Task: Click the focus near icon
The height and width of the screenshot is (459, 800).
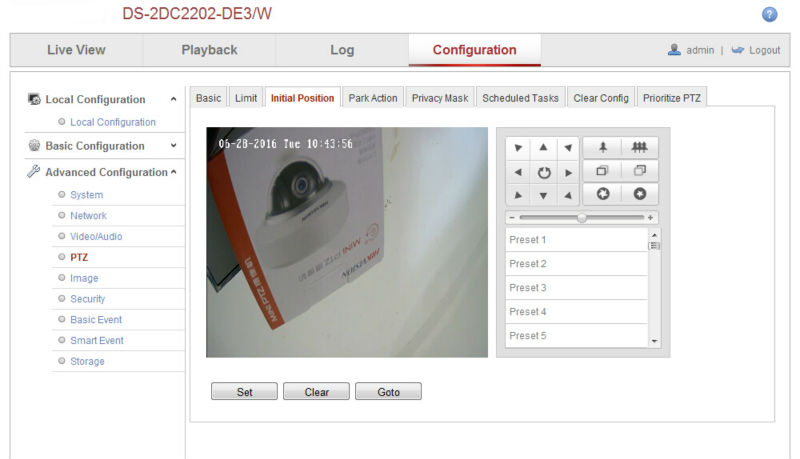Action: [x=603, y=171]
